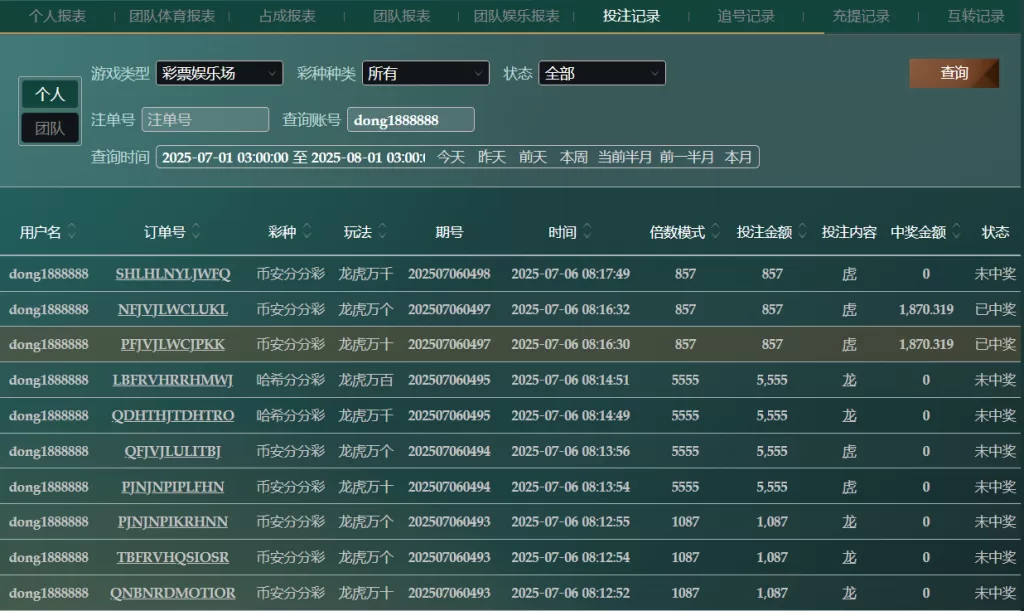Sort by 倍数模式 column arrows
Image resolution: width=1024 pixels, height=611 pixels.
[x=716, y=232]
